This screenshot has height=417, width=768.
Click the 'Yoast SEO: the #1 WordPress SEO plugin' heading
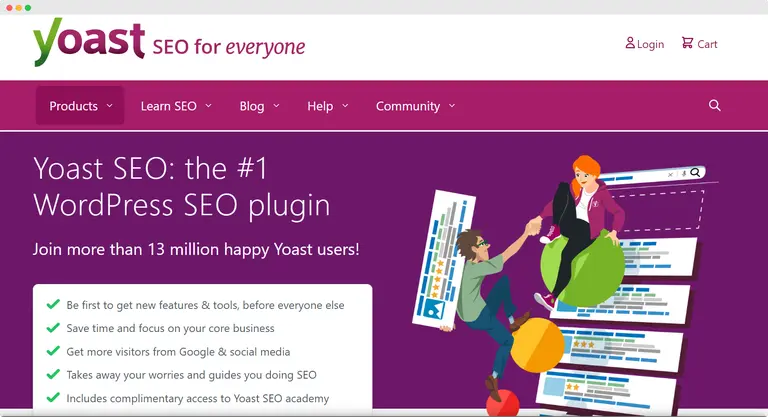coord(182,187)
